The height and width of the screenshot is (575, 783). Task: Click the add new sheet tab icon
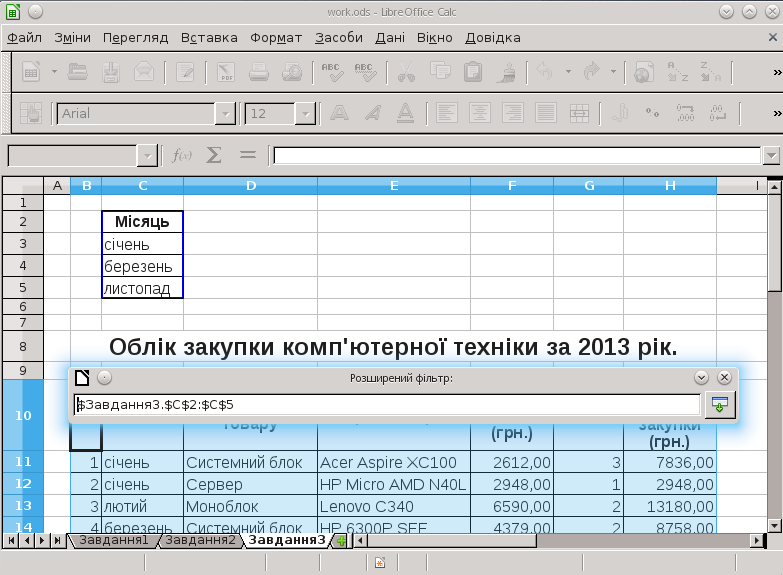coord(341,541)
